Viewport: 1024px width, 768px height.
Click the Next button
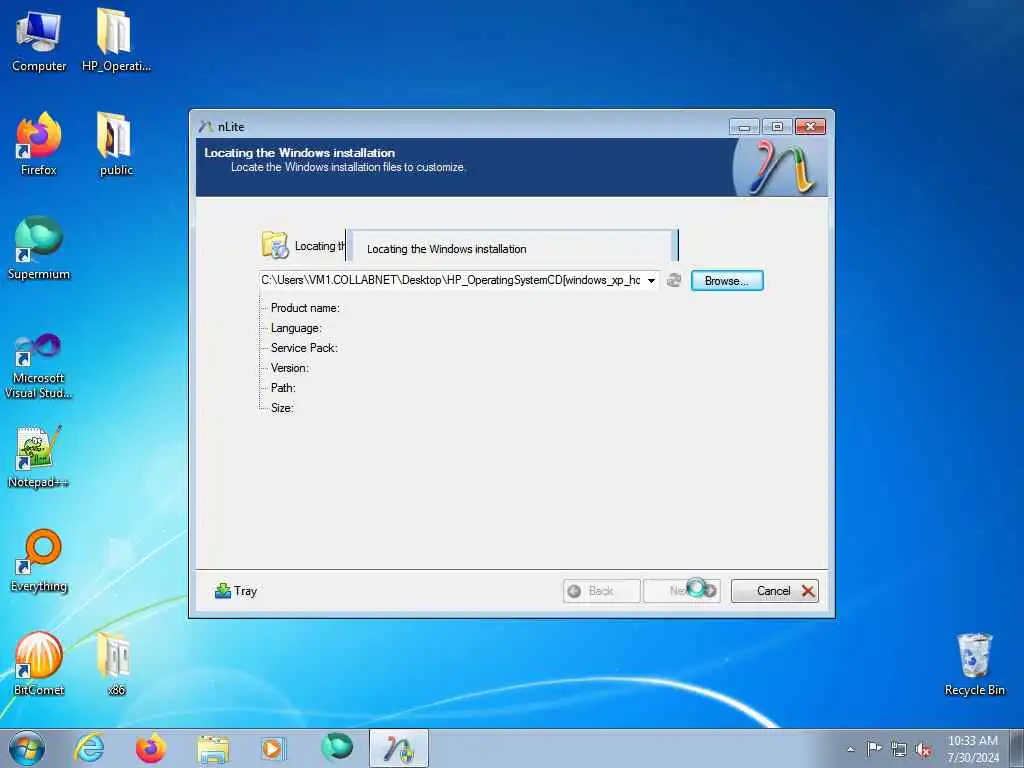coord(682,591)
